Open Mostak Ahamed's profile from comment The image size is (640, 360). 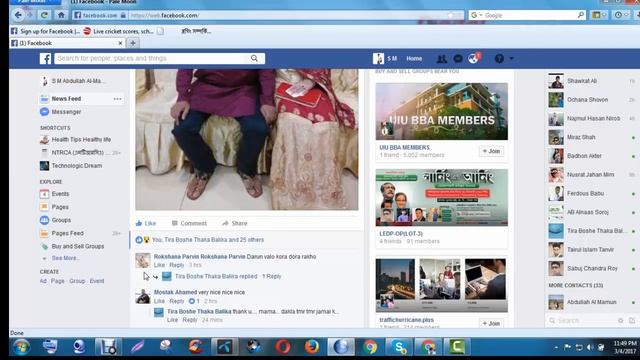(176, 292)
